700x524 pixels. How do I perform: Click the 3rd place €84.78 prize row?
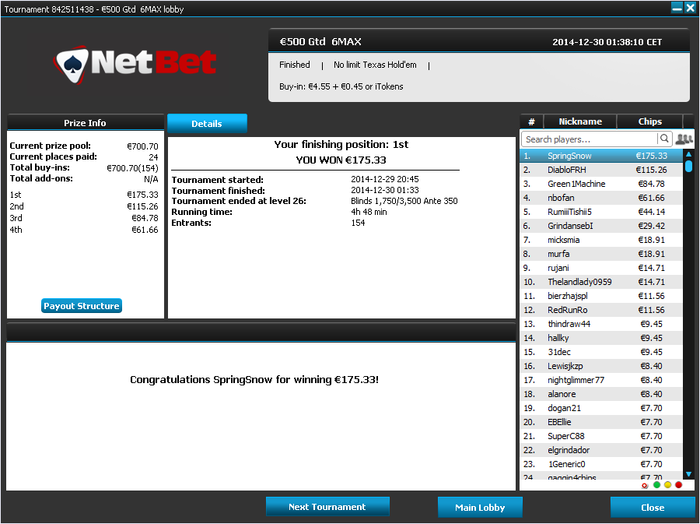[x=84, y=218]
